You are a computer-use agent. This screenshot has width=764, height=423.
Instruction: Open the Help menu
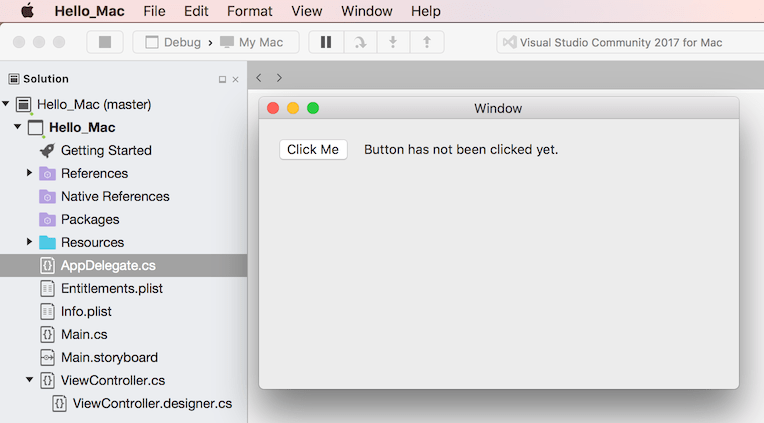coord(425,11)
